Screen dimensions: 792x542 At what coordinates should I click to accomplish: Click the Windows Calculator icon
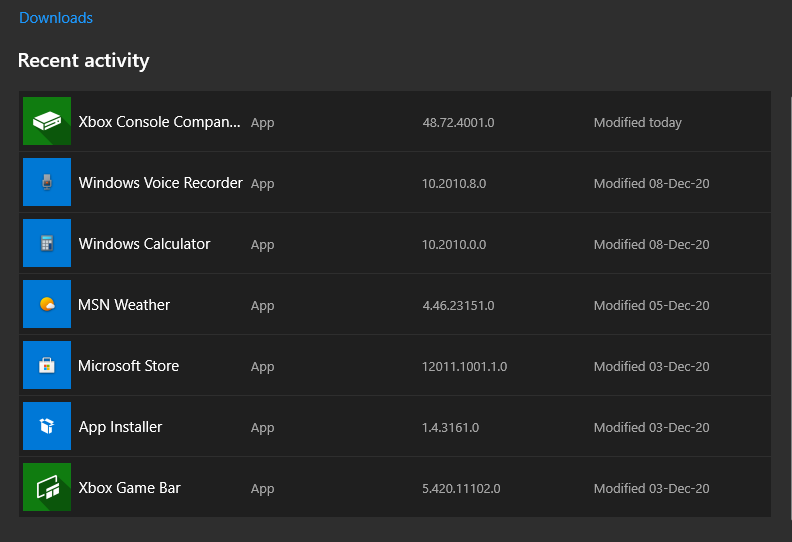pos(47,244)
